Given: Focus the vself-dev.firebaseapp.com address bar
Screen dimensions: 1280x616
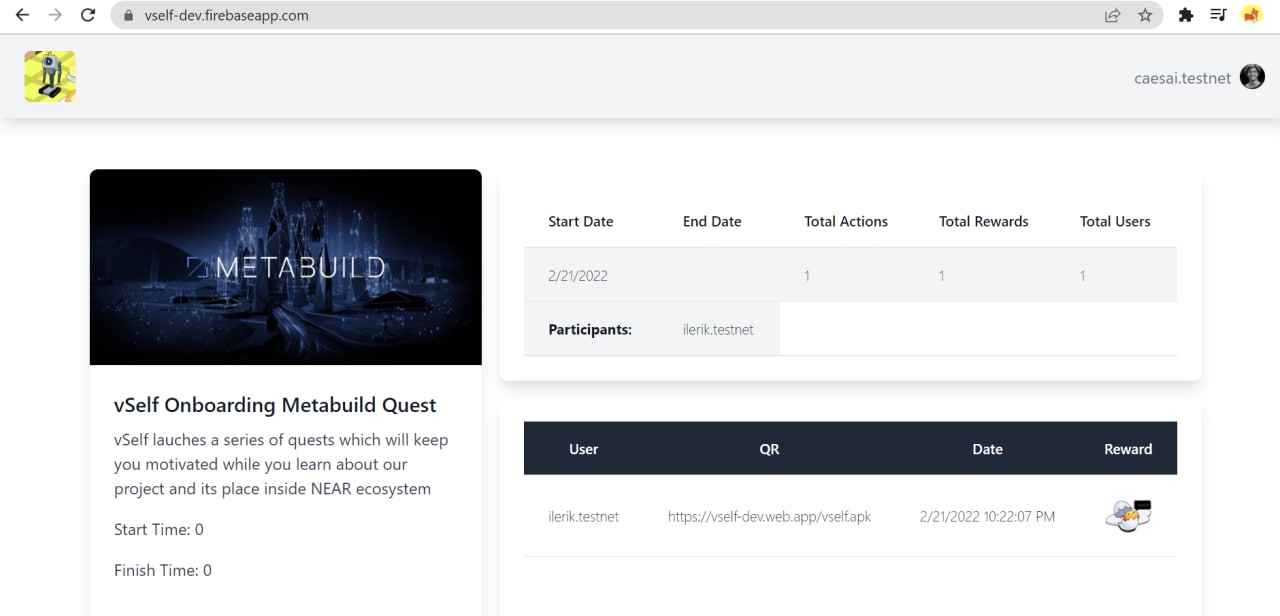Looking at the screenshot, I should pos(636,15).
